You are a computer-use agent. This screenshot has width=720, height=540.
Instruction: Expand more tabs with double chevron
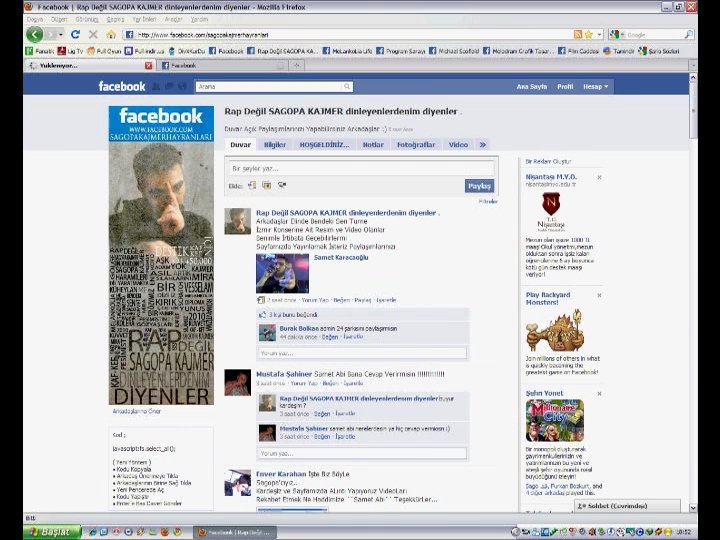[x=483, y=145]
